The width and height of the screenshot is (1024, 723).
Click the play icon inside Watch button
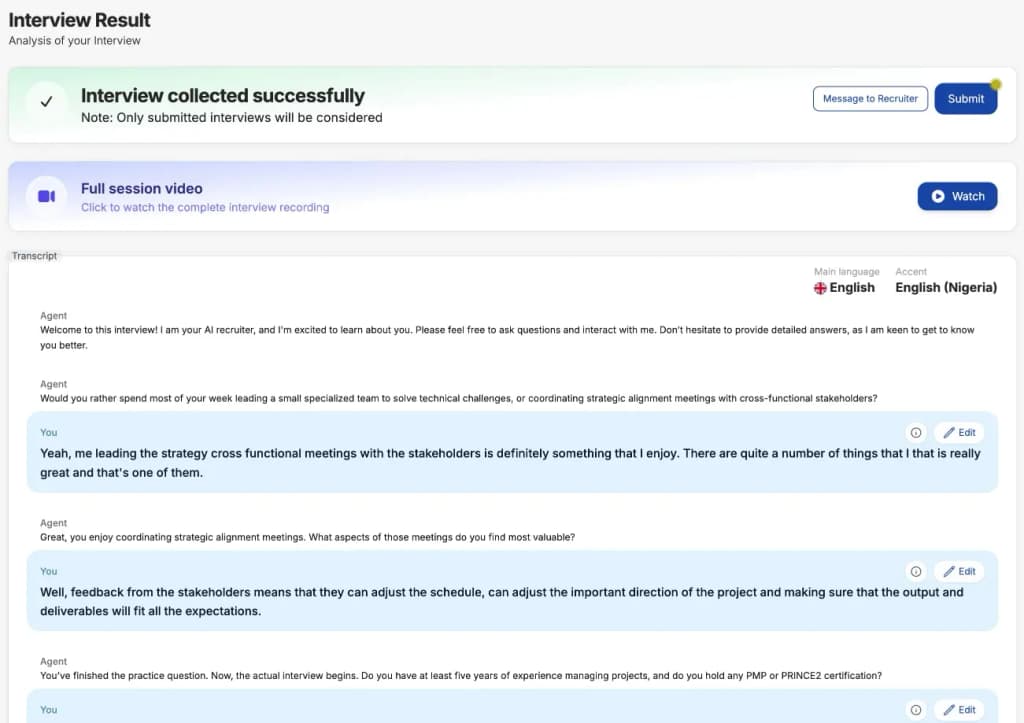tap(938, 196)
